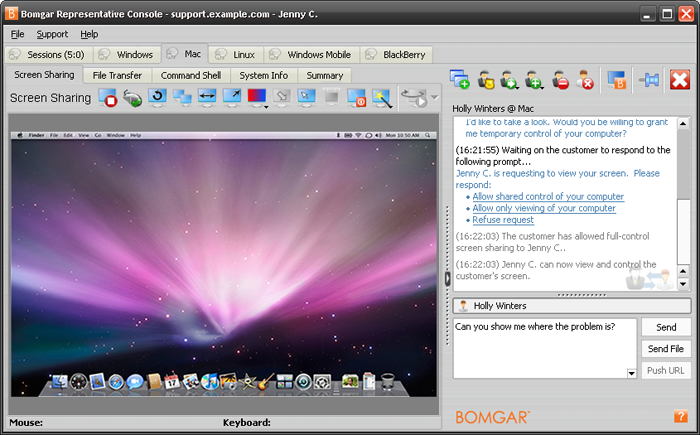
Task: Switch to the Windows session tab
Action: [128, 54]
